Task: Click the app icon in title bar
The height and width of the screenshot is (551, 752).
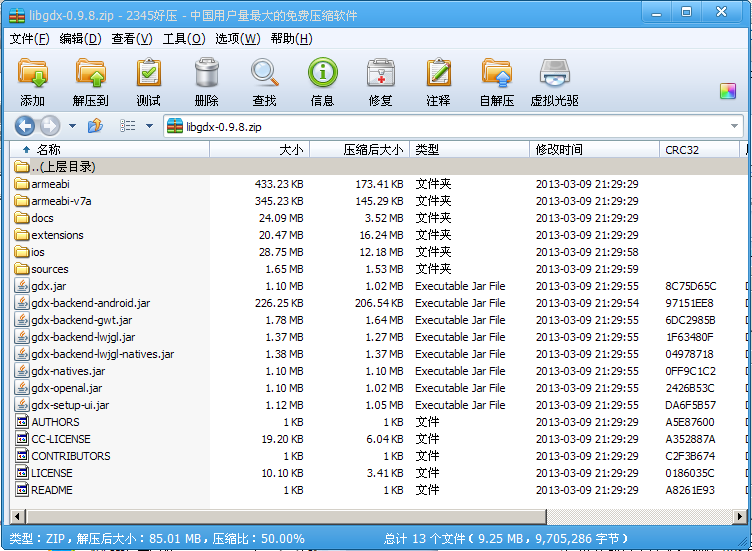Action: point(17,15)
